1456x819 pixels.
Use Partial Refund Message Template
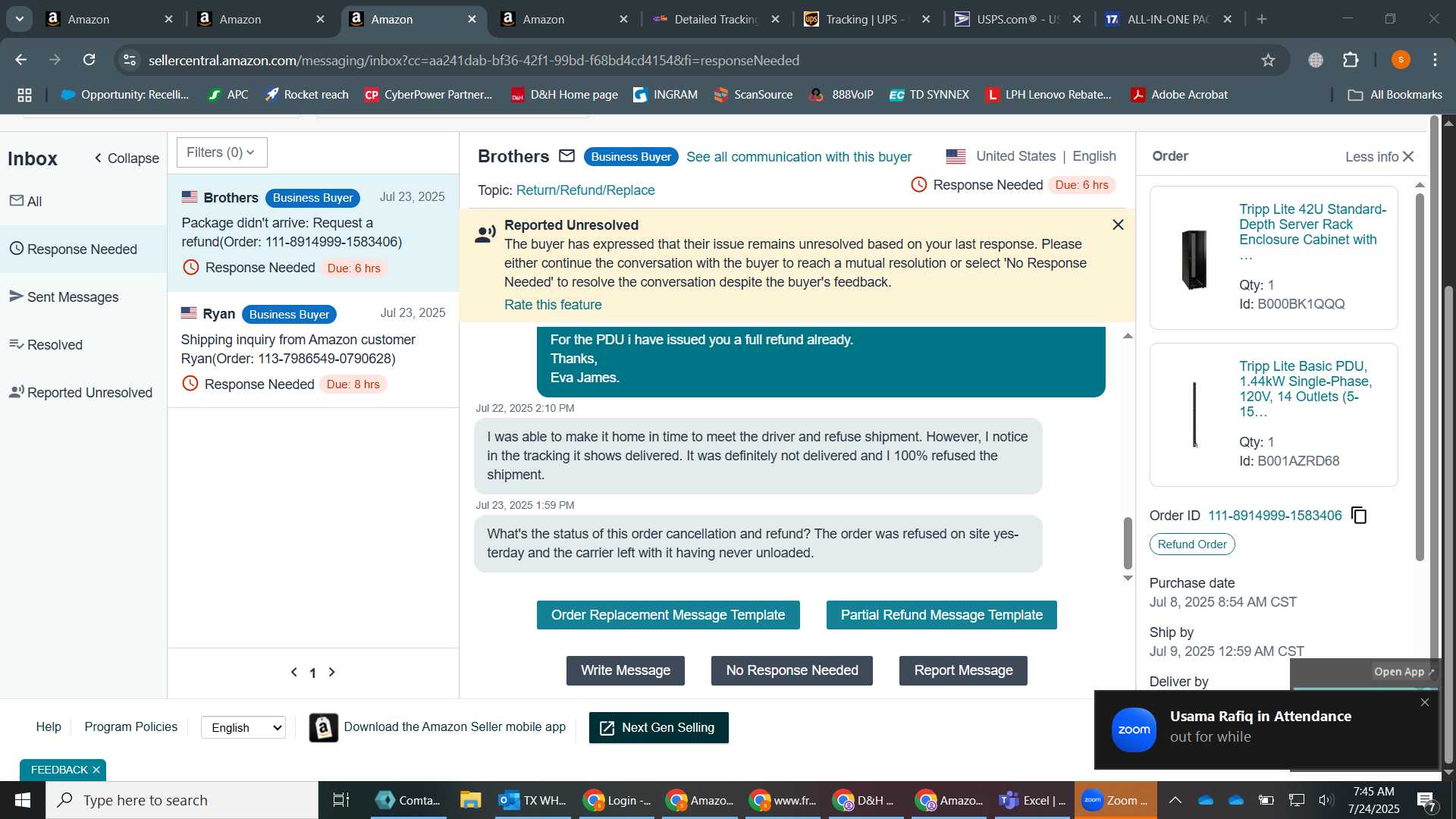point(941,615)
